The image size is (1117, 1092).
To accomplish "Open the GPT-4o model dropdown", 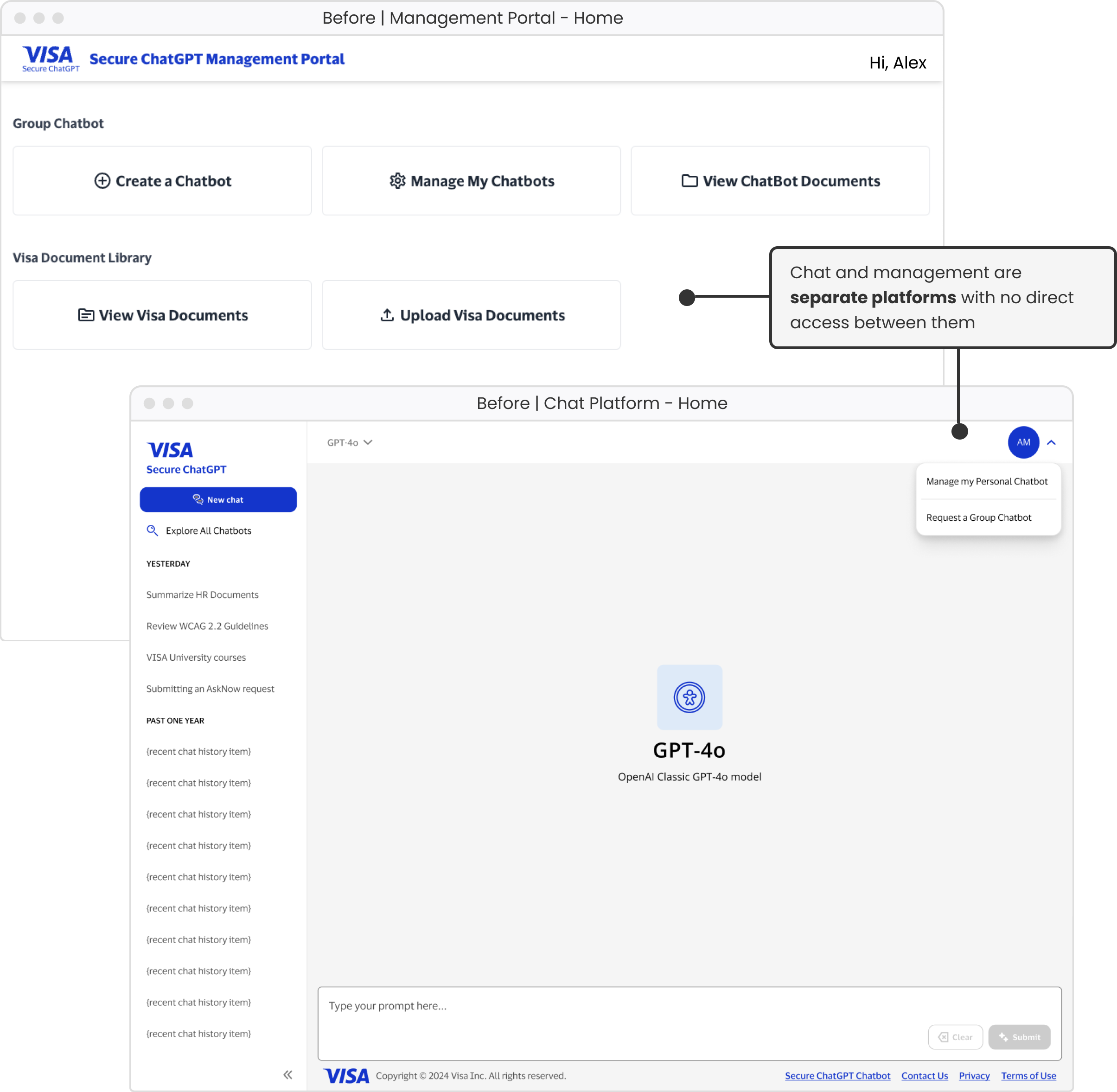I will pos(350,442).
